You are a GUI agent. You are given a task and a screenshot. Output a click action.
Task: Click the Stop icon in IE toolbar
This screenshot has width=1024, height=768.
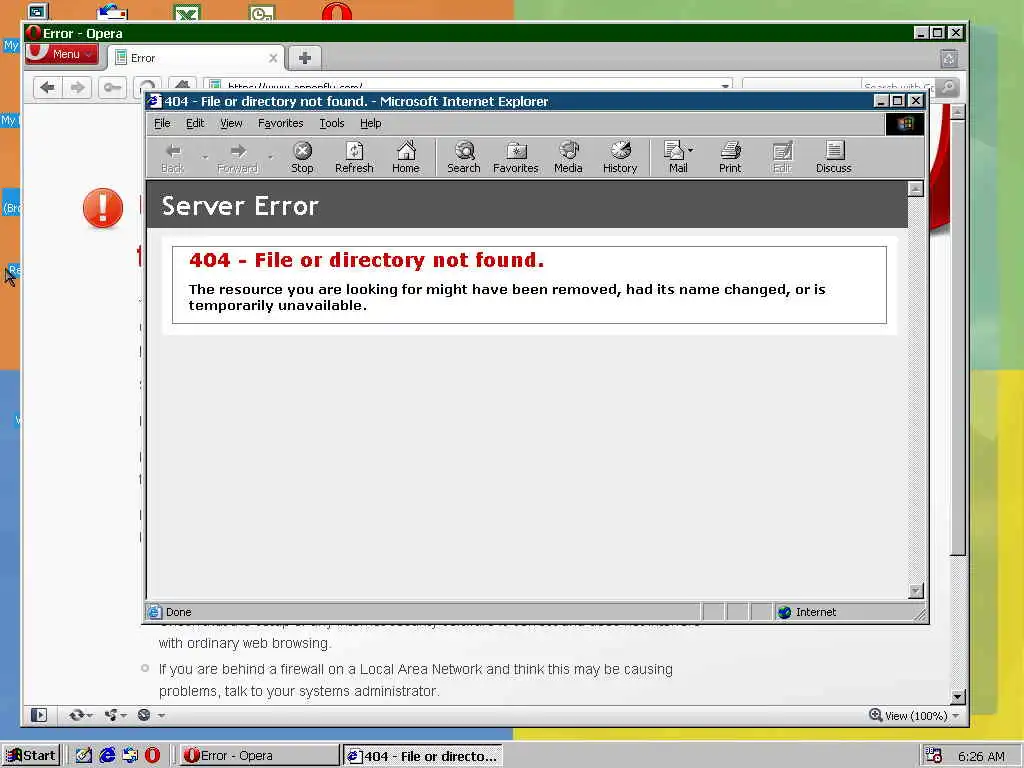tap(302, 157)
